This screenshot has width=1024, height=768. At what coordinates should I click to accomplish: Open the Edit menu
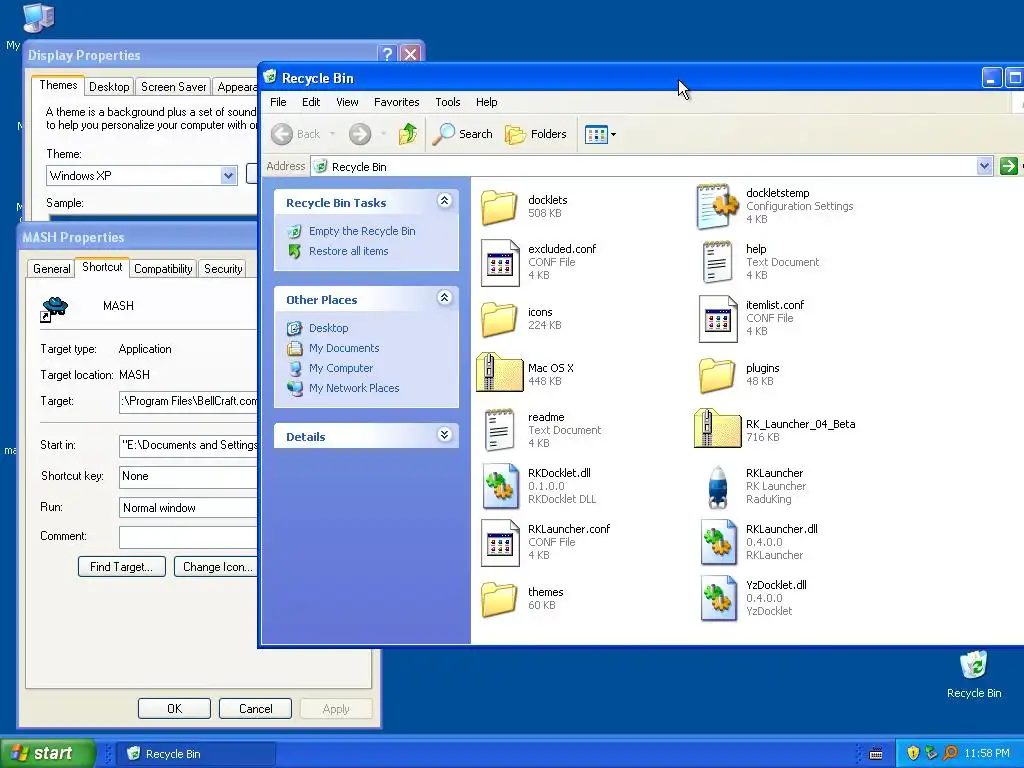[x=311, y=102]
